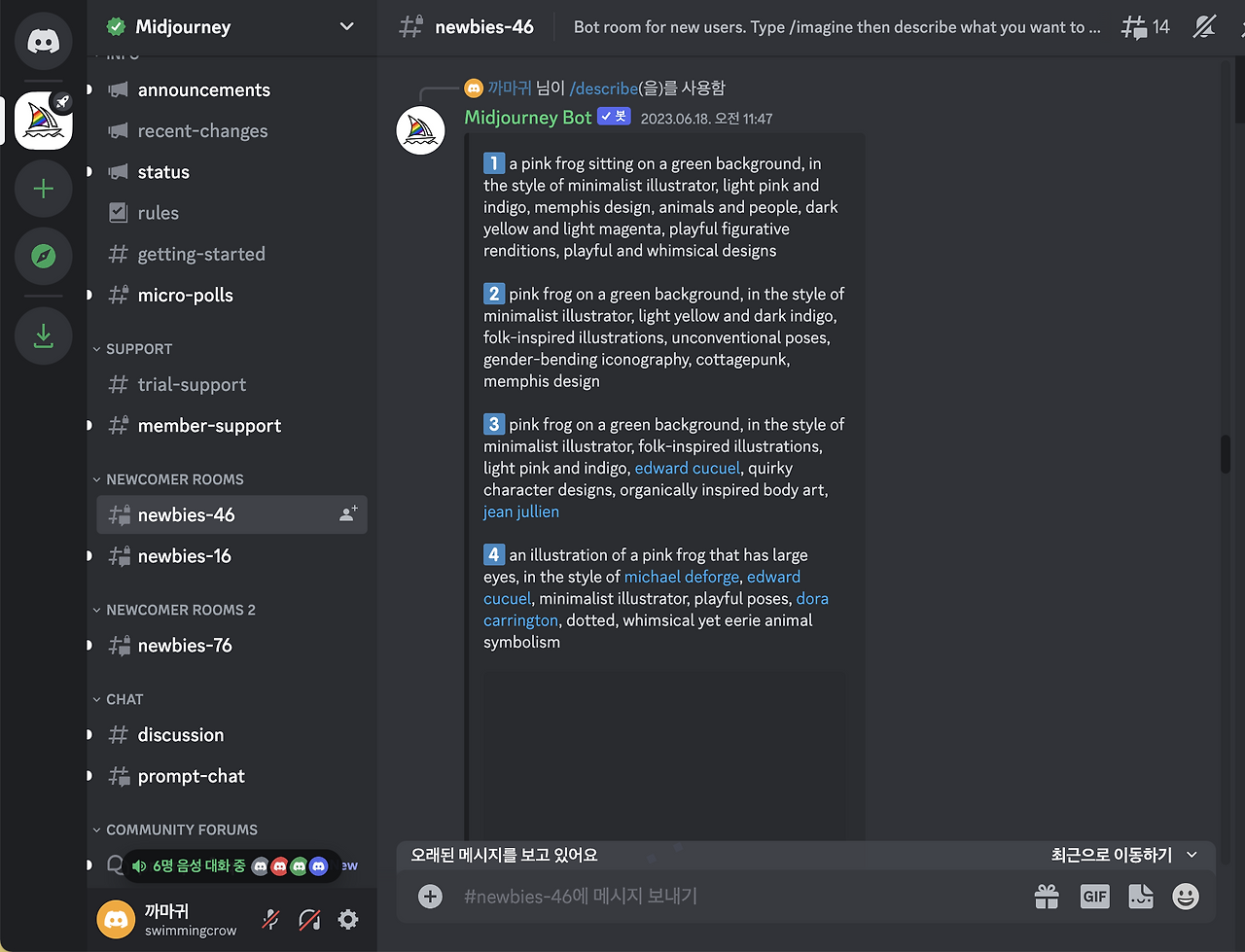Explore discoverable servers compass icon
This screenshot has height=952, width=1245.
tap(43, 256)
